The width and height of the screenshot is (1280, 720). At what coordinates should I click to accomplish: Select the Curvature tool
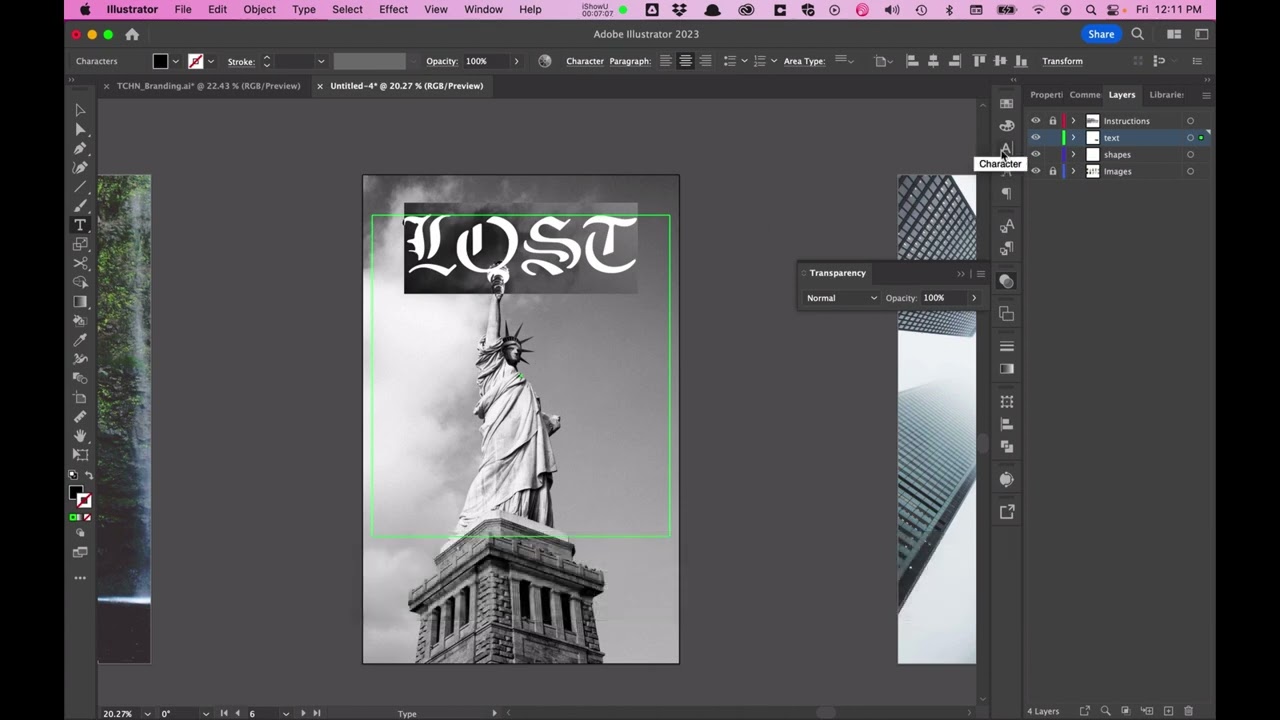tap(80, 167)
